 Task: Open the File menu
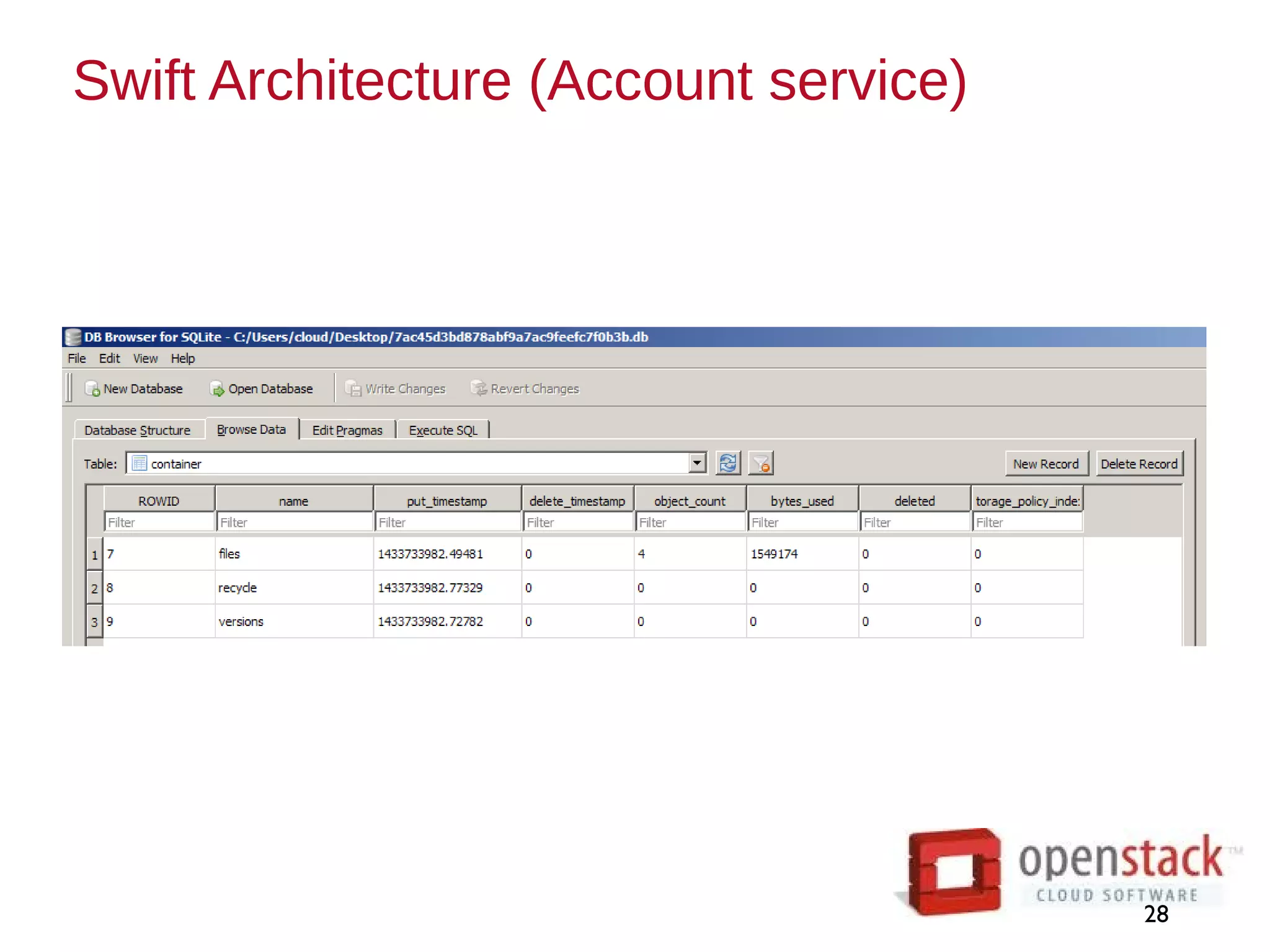click(77, 358)
